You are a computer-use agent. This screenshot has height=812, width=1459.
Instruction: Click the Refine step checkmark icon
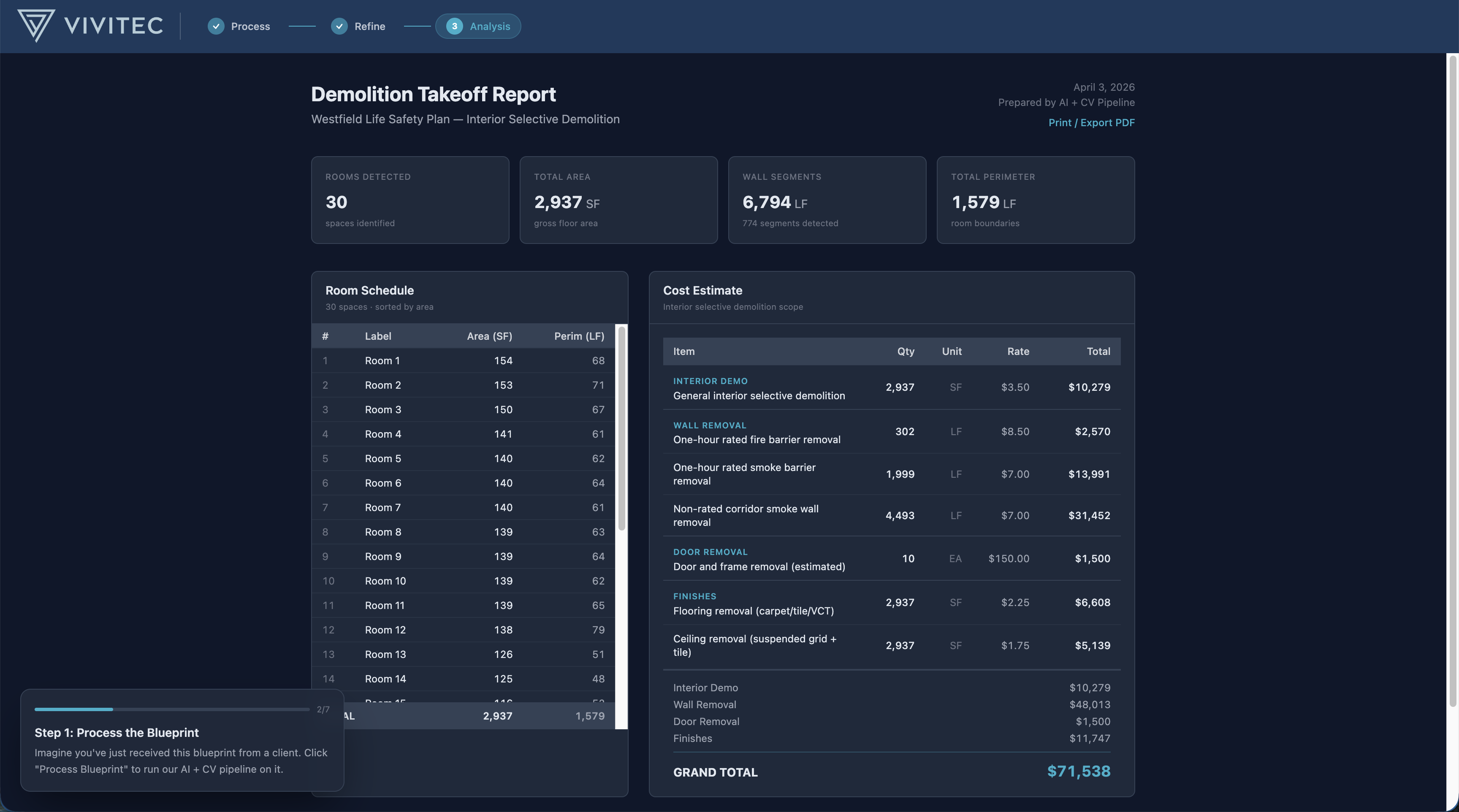point(339,26)
